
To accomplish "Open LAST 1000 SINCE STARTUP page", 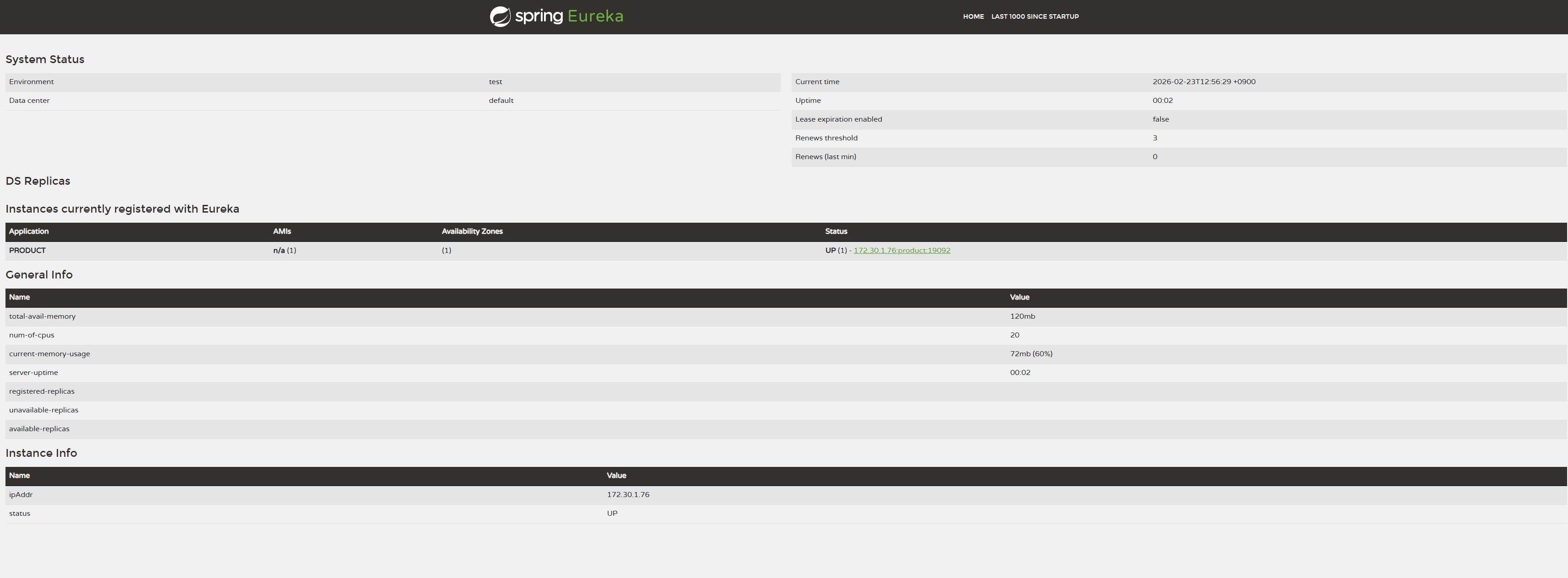I will tap(1034, 16).
